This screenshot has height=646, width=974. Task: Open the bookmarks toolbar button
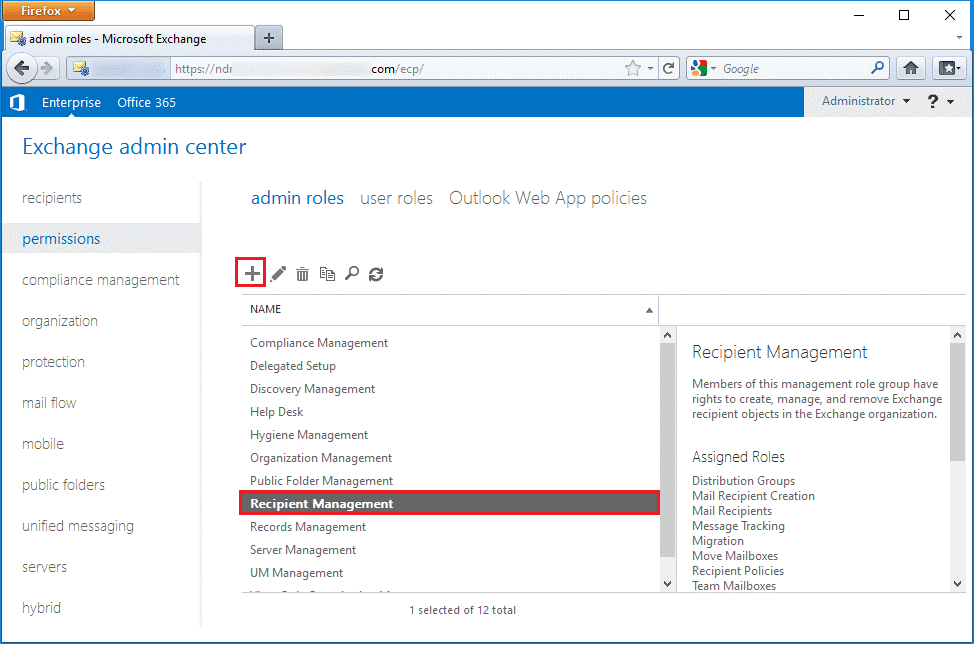point(949,68)
